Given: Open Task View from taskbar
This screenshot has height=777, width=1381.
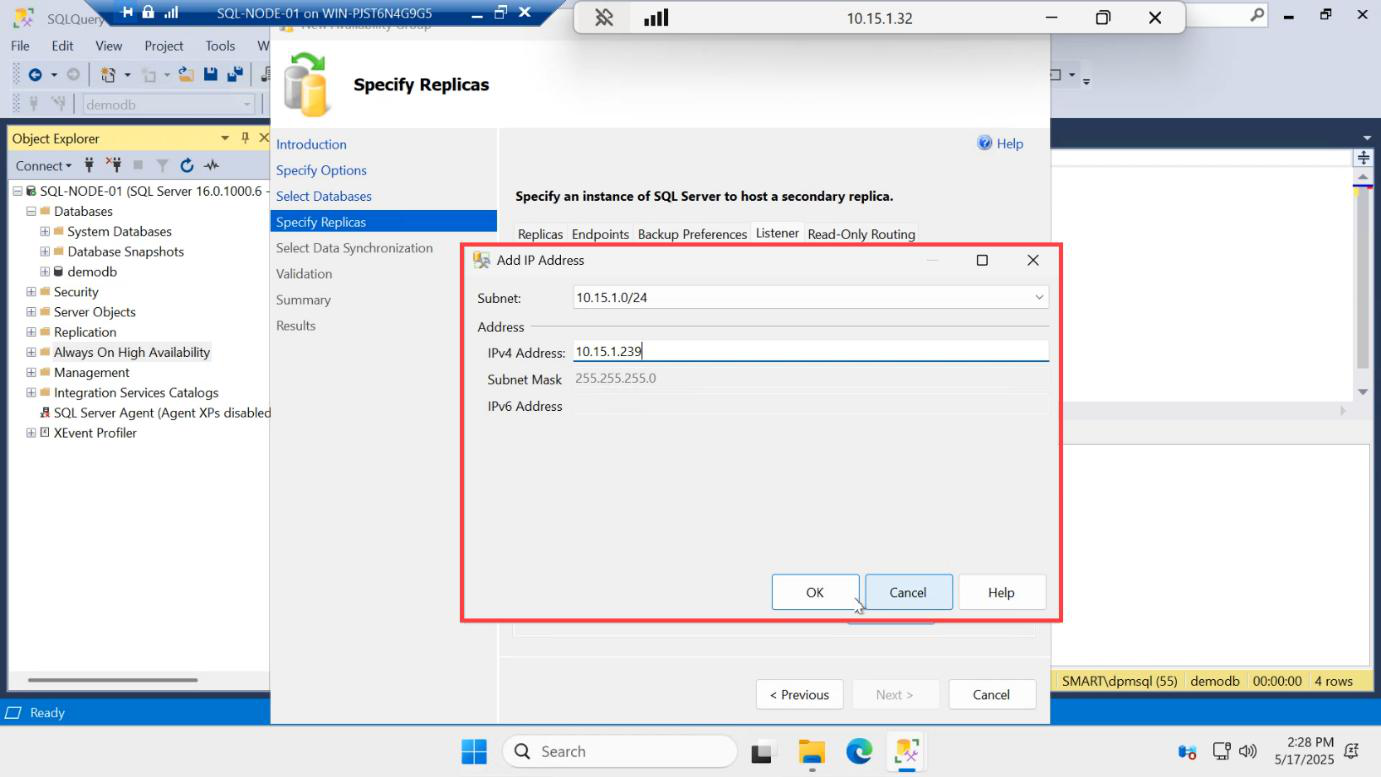Looking at the screenshot, I should pos(764,751).
